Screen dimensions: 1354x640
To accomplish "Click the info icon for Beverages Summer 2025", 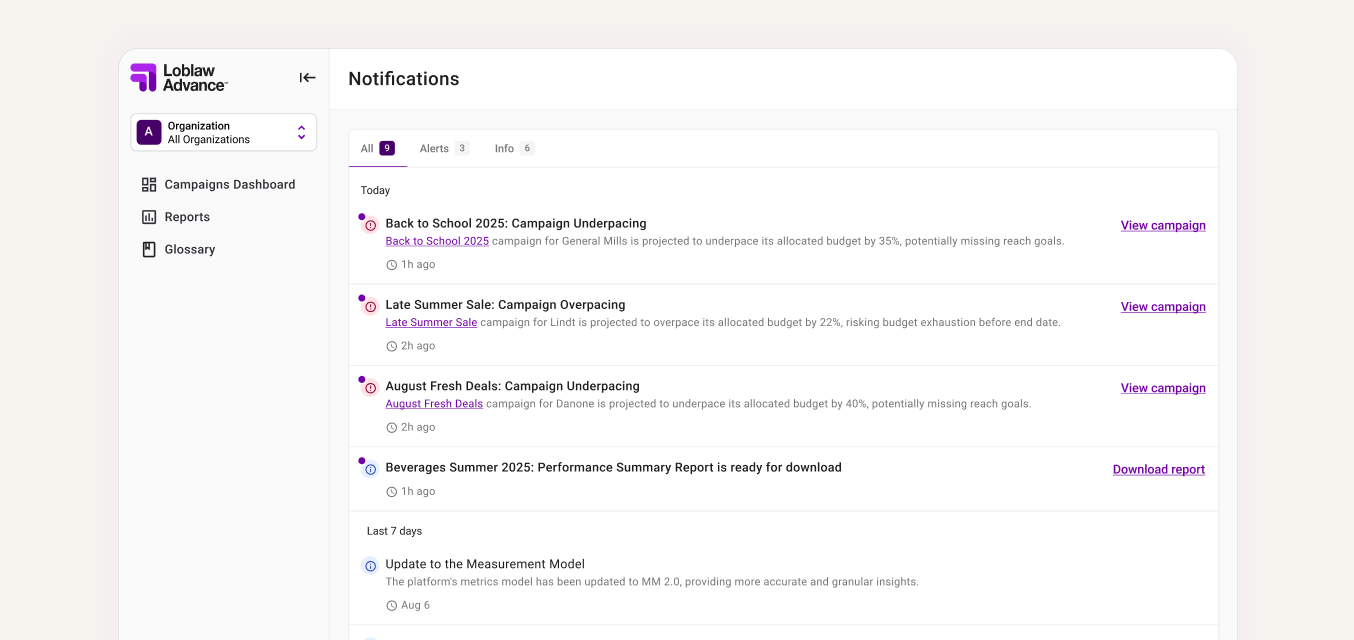I will tap(370, 469).
